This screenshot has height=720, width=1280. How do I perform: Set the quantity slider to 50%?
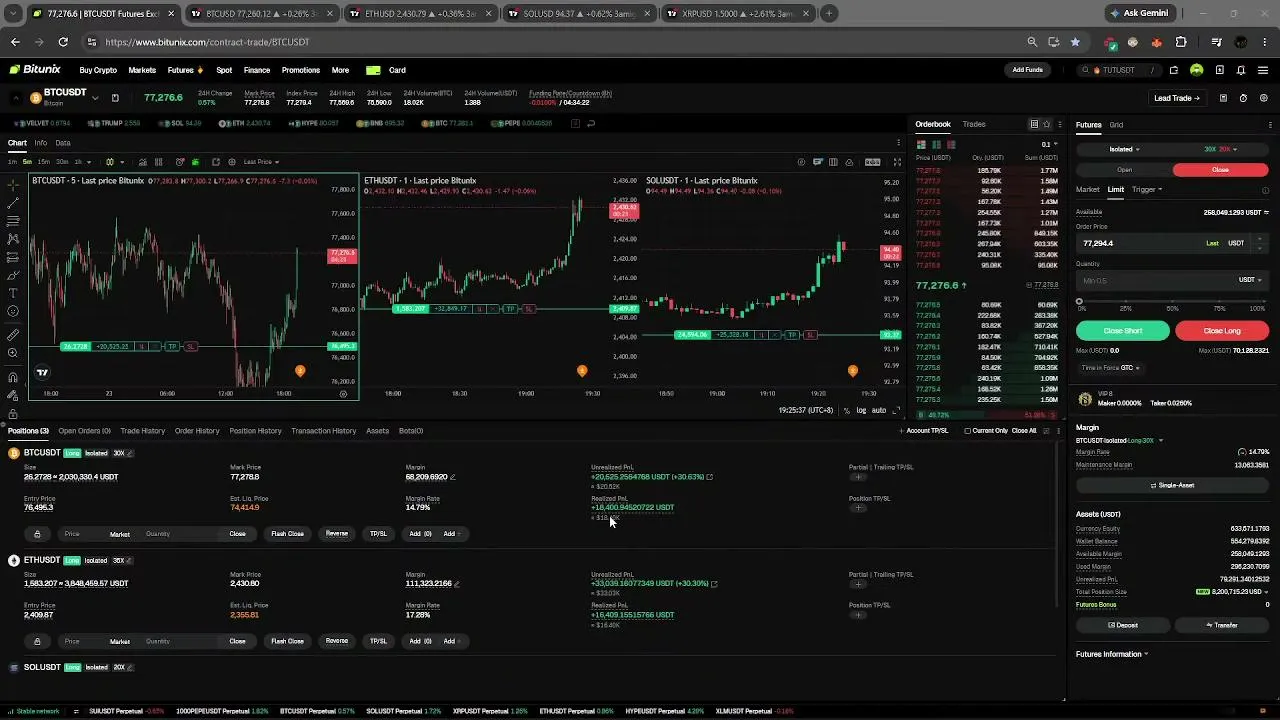[1173, 302]
